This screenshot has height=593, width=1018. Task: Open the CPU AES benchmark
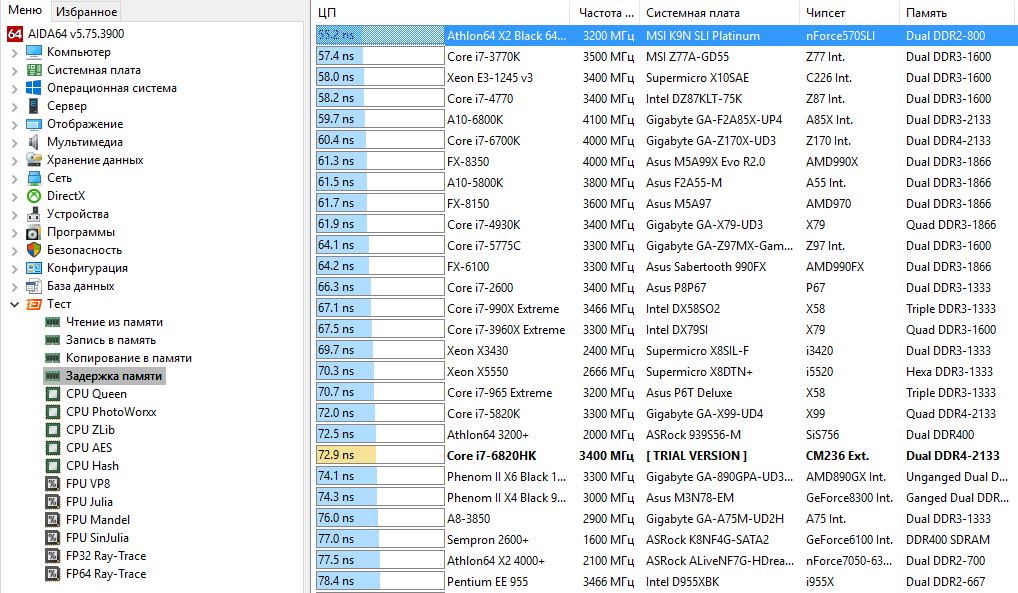click(89, 448)
